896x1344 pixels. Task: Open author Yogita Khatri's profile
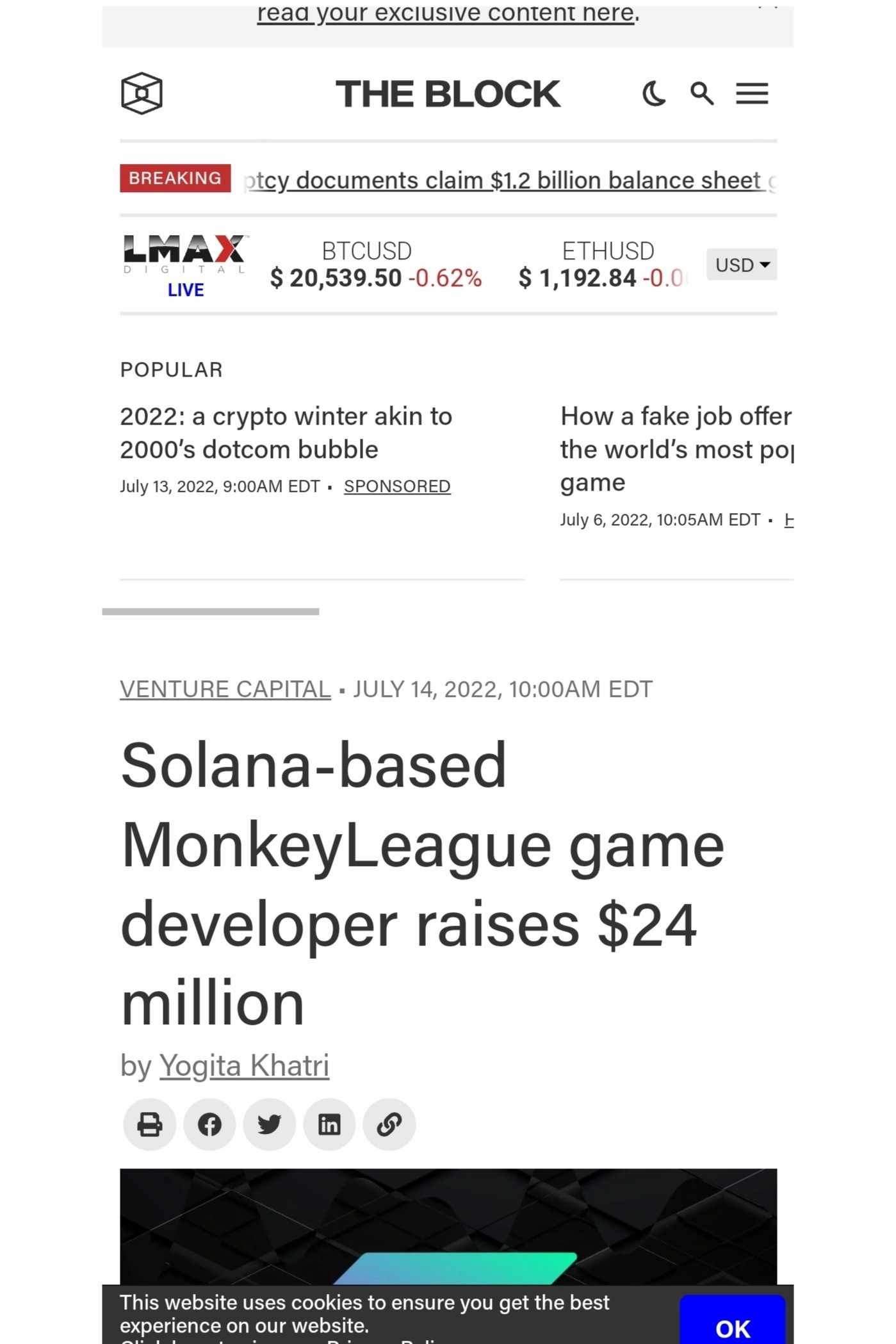tap(244, 1066)
